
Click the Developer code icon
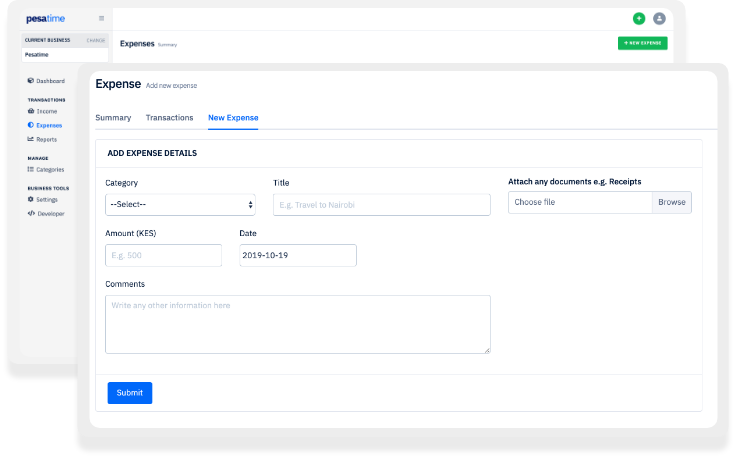31,214
